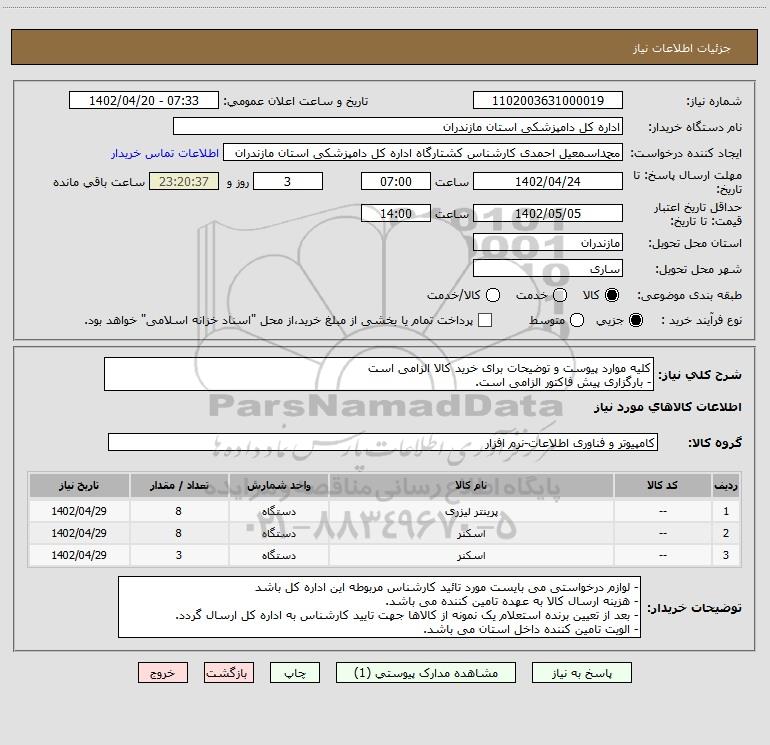Click اسکنر item name in row 2
The width and height of the screenshot is (770, 745).
click(x=471, y=534)
